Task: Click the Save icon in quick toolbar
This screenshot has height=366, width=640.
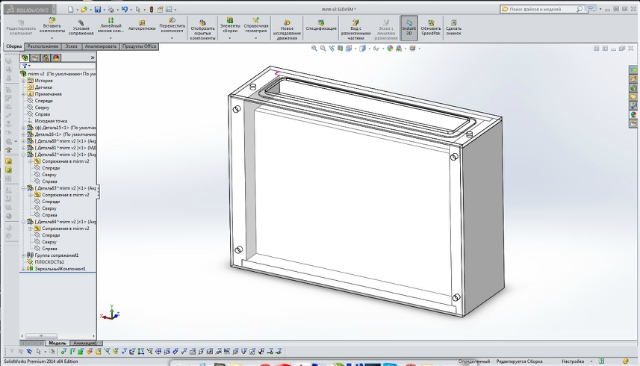Action: point(98,9)
